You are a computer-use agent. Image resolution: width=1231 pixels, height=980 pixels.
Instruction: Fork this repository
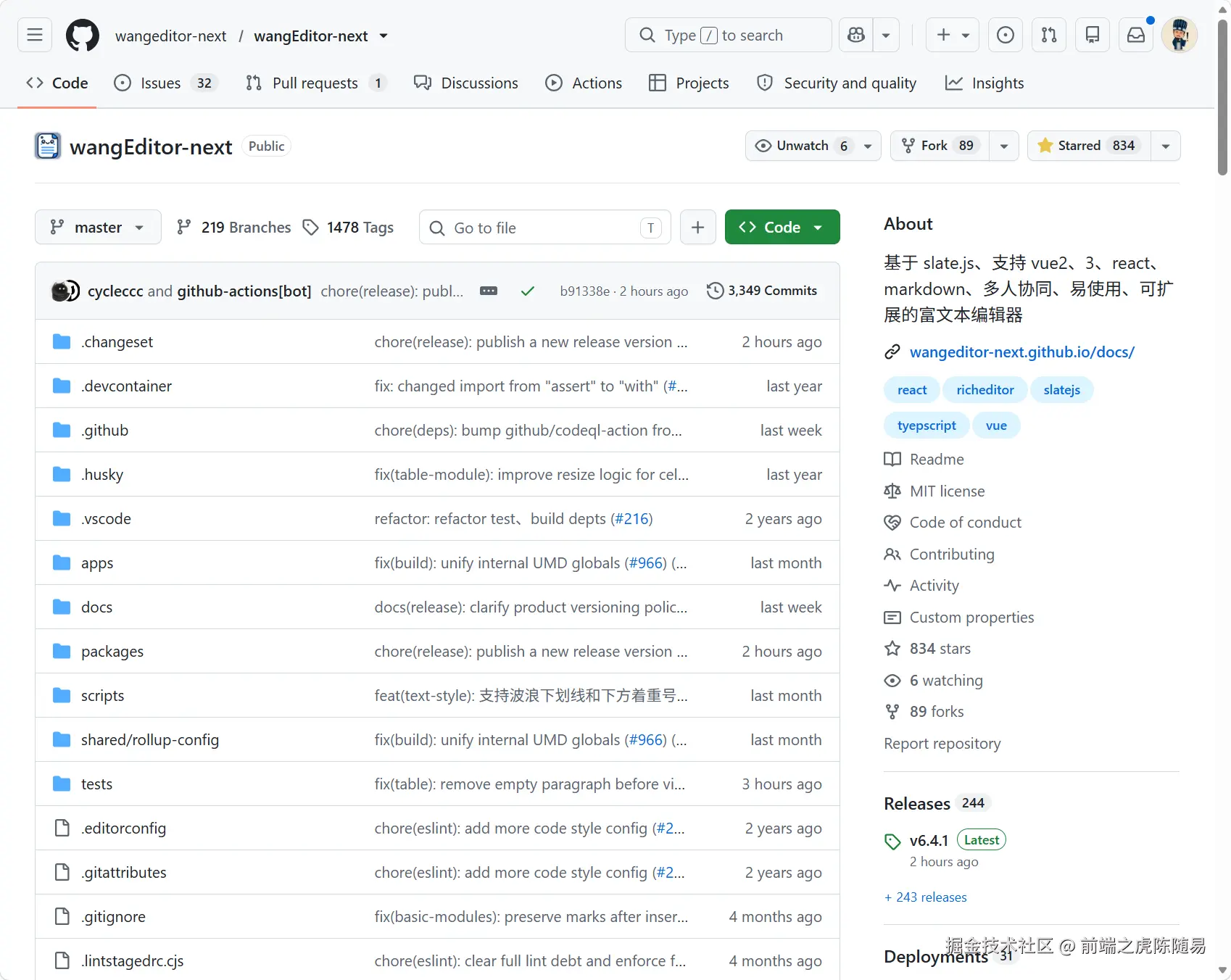[x=940, y=146]
